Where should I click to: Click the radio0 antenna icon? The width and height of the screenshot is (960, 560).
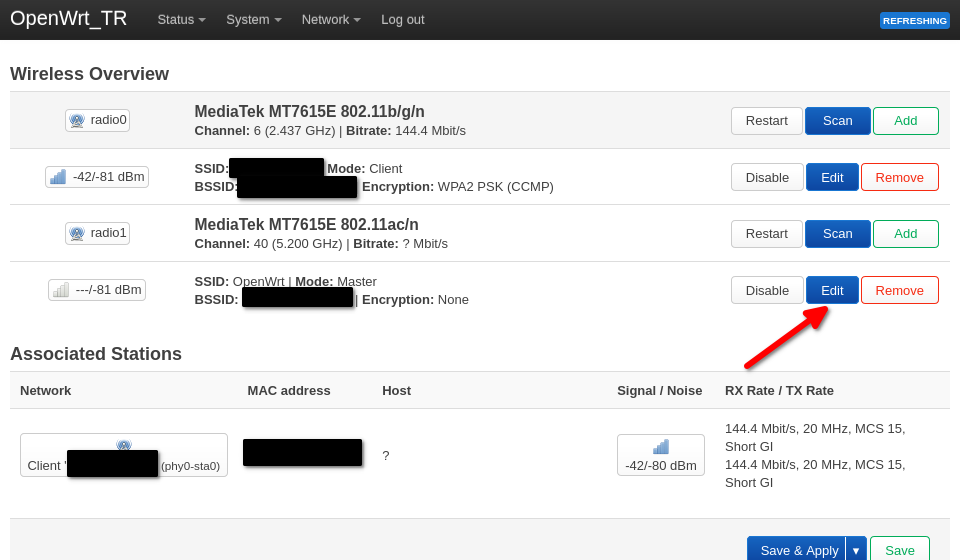(x=77, y=120)
